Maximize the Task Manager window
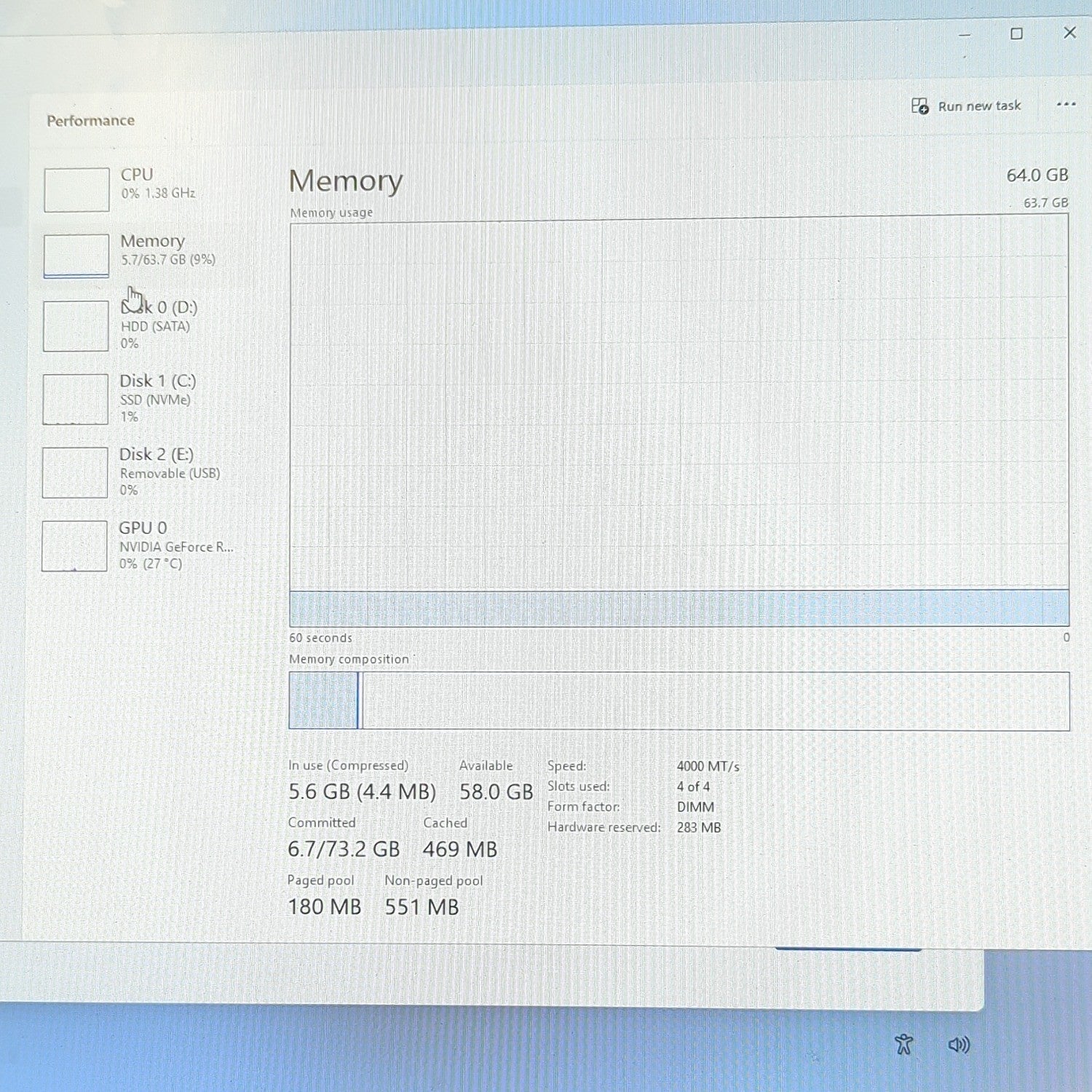The height and width of the screenshot is (1092, 1092). coord(1016,33)
